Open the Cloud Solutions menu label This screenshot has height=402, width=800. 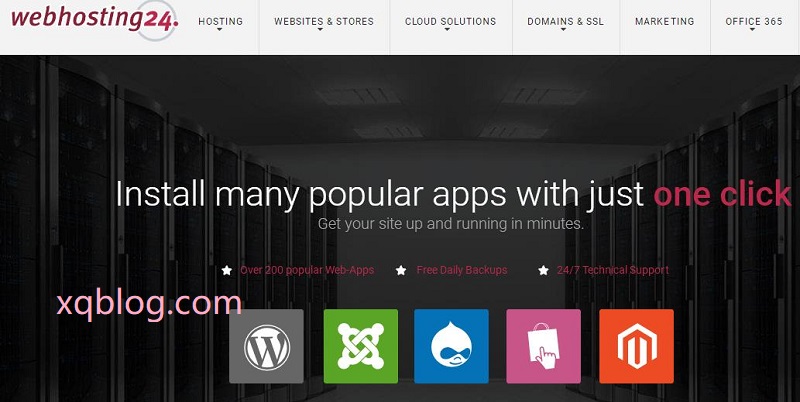[x=451, y=21]
